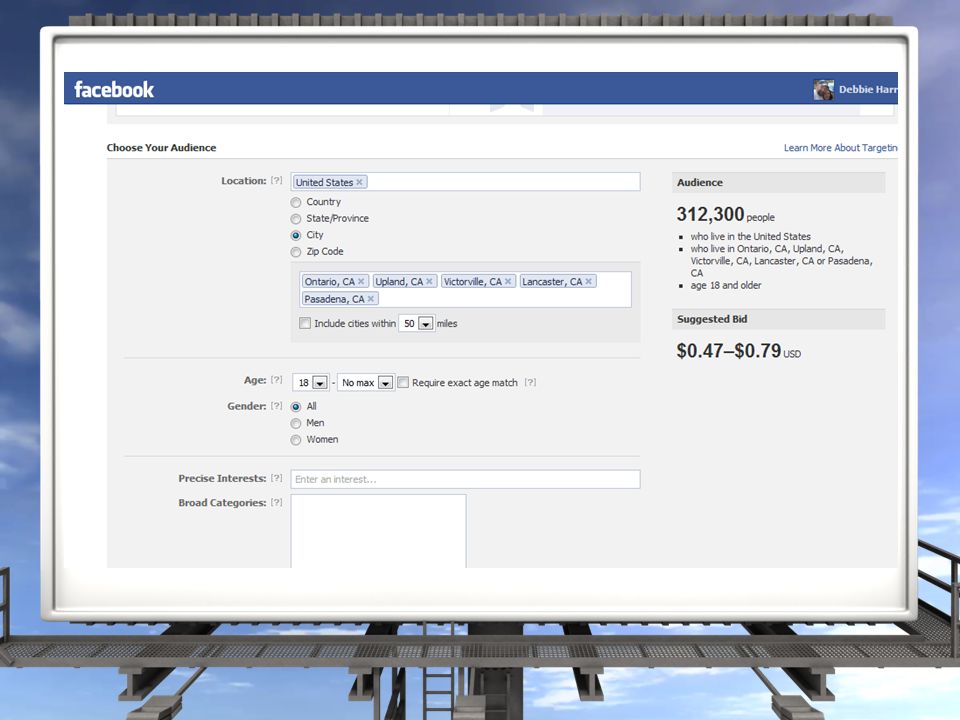
Task: Click the Suggested Bid header
Action: tap(779, 319)
